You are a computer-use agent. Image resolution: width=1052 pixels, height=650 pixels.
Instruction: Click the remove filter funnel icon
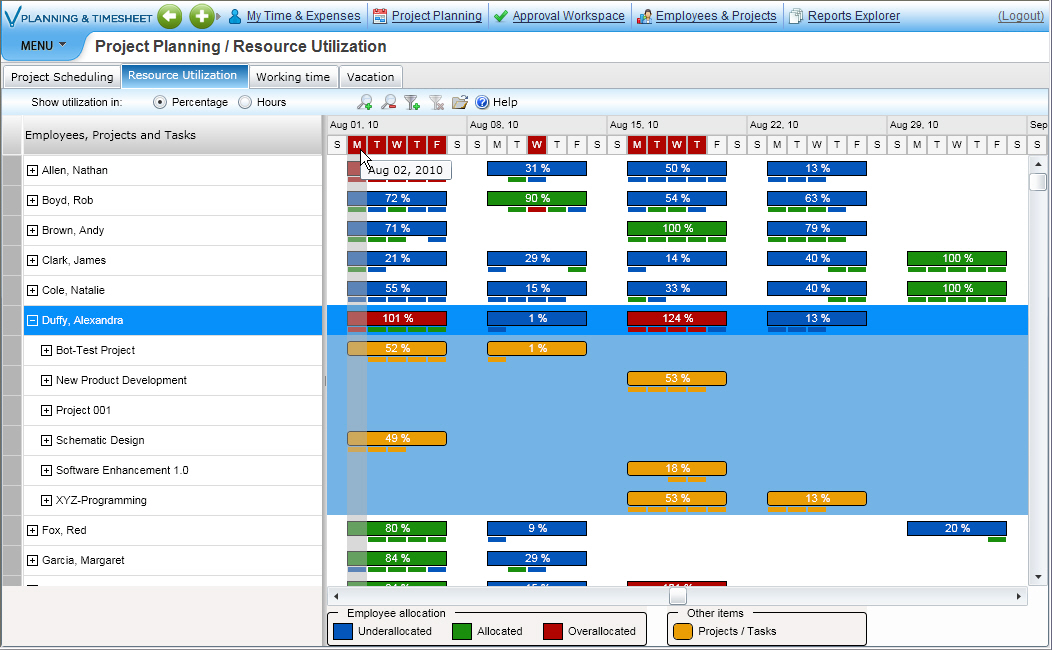pyautogui.click(x=436, y=102)
